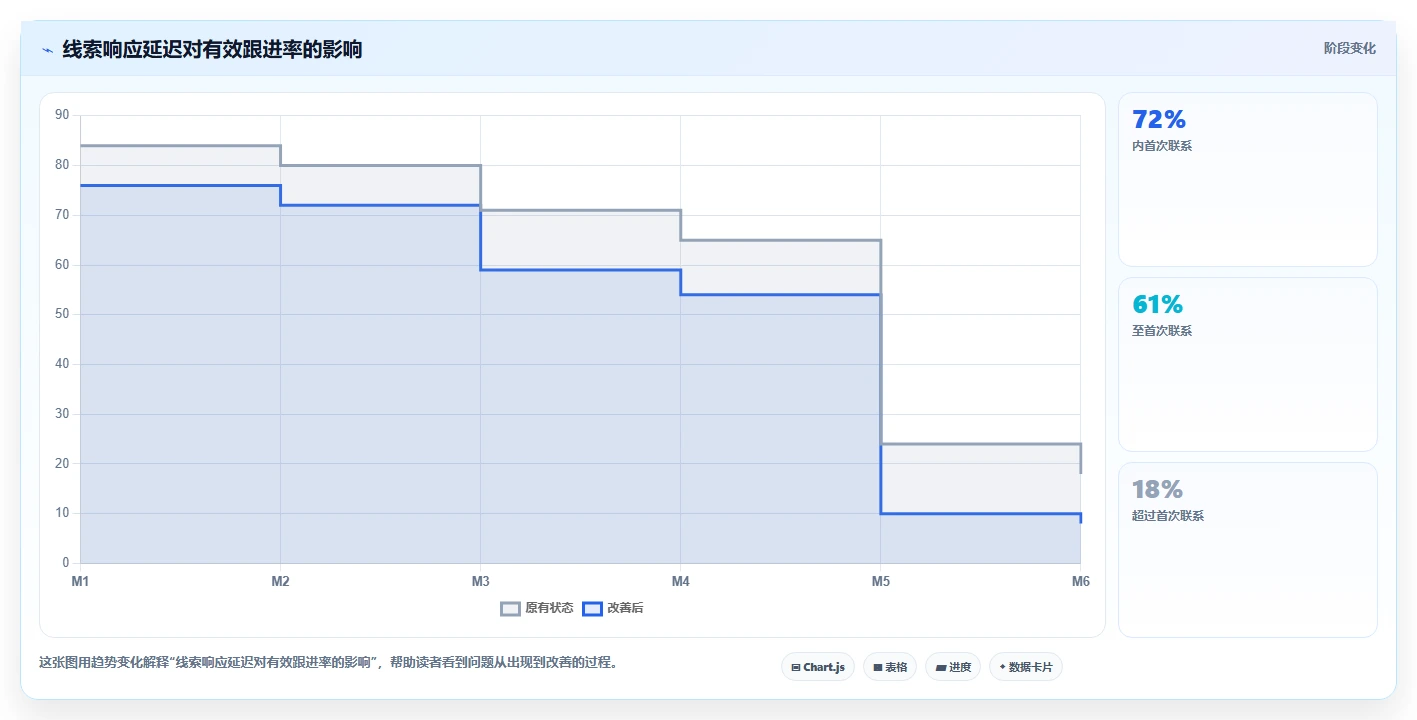This screenshot has width=1417, height=720.
Task: Select the 数据卡片 tag
Action: [x=1025, y=667]
